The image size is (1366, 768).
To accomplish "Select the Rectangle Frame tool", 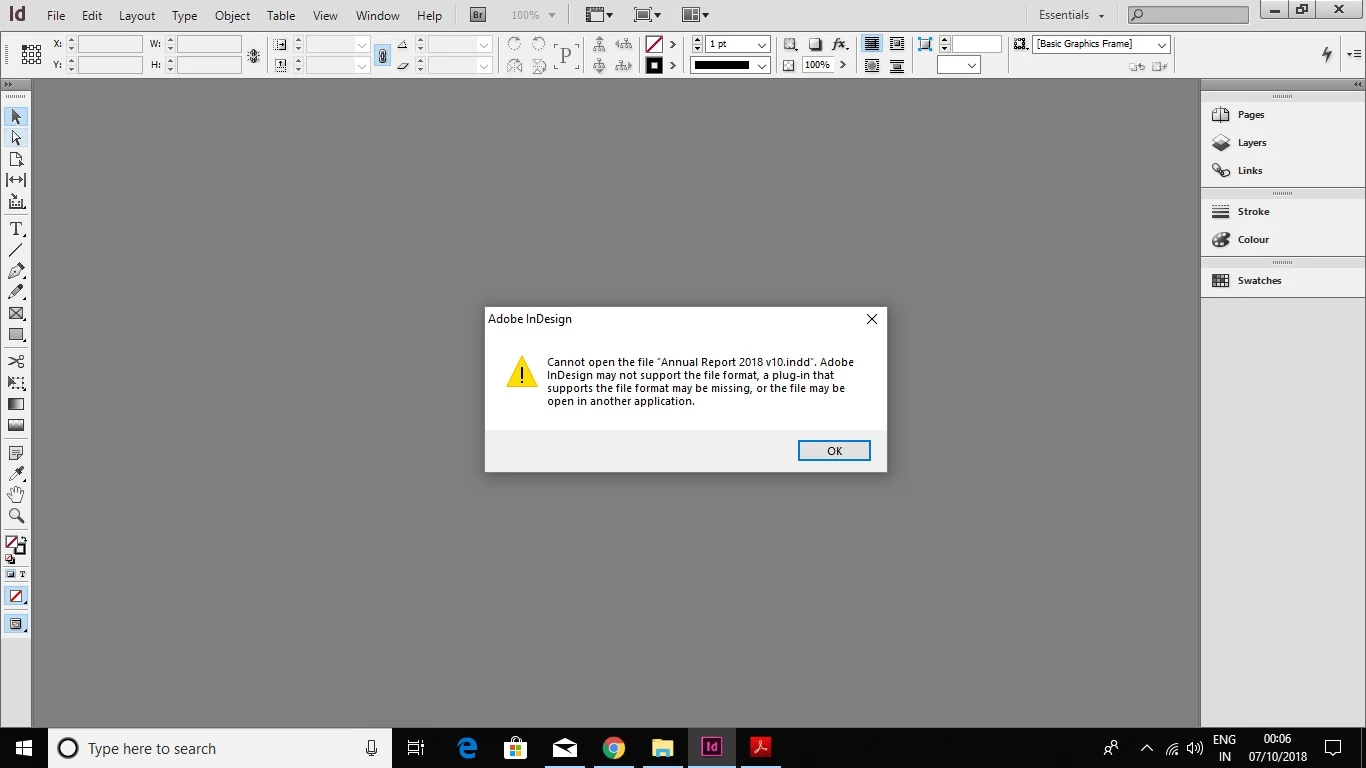I will point(16,314).
